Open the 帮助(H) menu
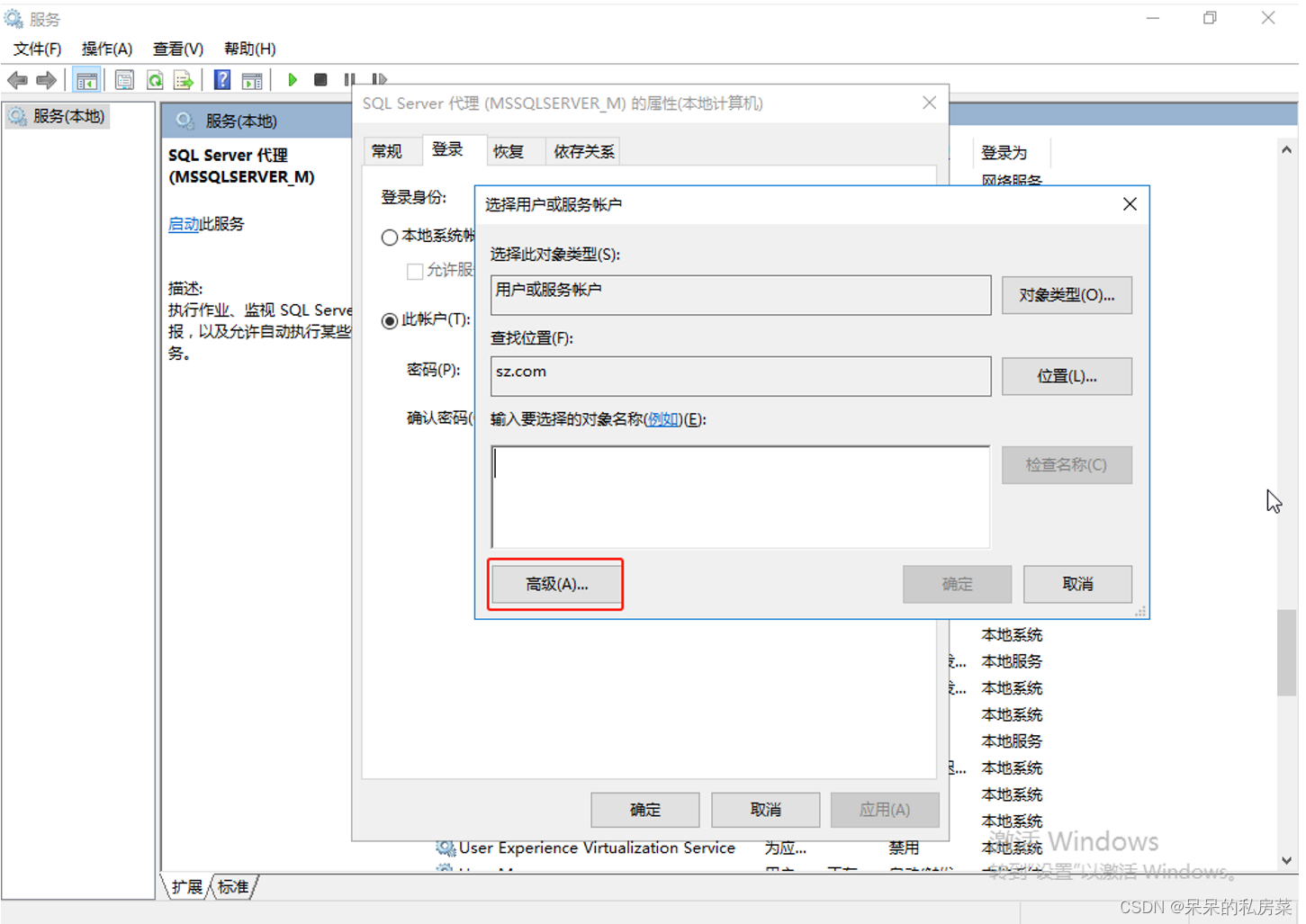This screenshot has width=1306, height=924. coord(249,49)
